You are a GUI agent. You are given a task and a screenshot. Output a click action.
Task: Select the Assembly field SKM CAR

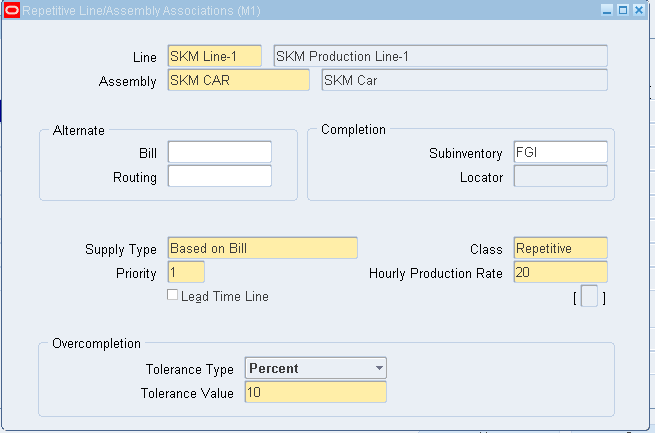point(239,81)
